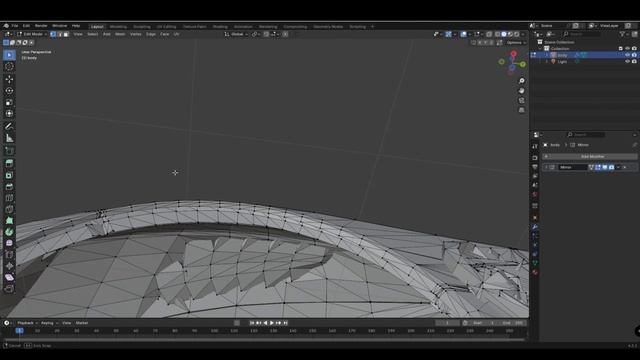Select the Cursor tool
Screen dimensions: 640x360
(9, 67)
